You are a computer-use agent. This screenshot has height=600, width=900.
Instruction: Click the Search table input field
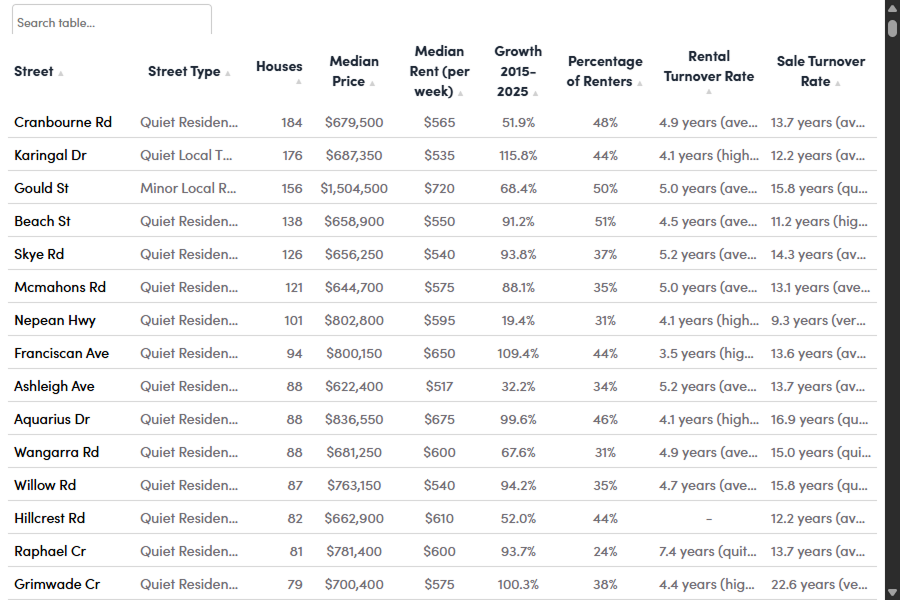pyautogui.click(x=111, y=21)
